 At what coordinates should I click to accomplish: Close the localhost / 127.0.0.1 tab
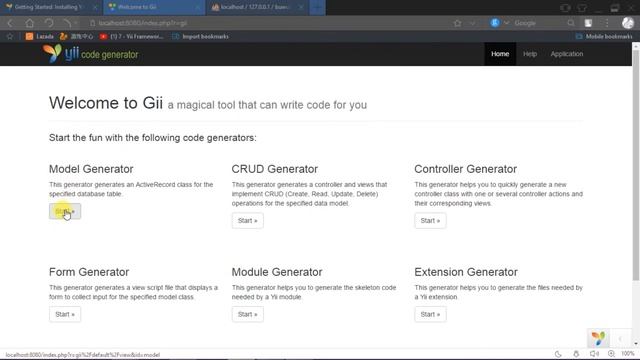[x=301, y=7]
